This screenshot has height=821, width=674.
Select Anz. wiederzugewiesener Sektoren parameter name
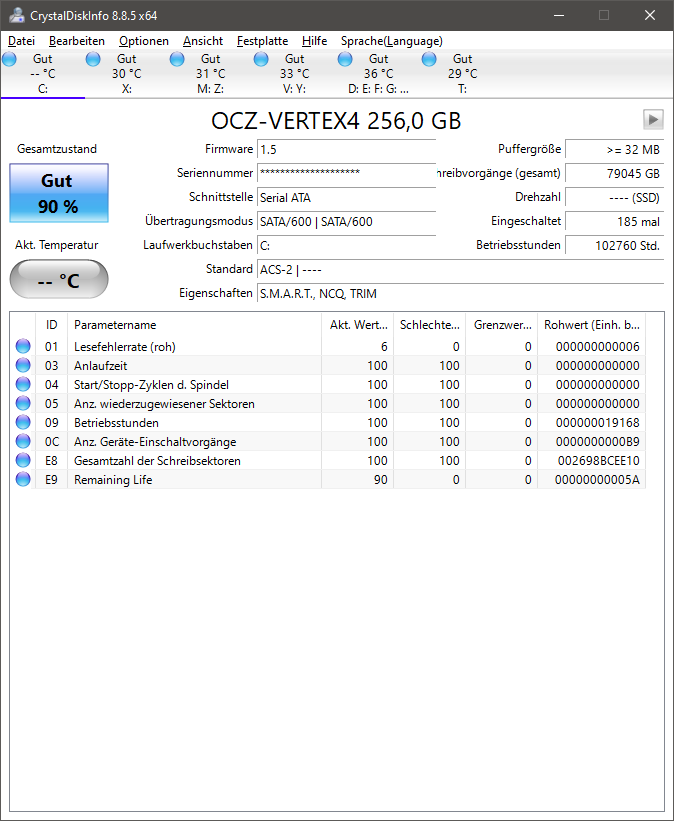tap(164, 404)
